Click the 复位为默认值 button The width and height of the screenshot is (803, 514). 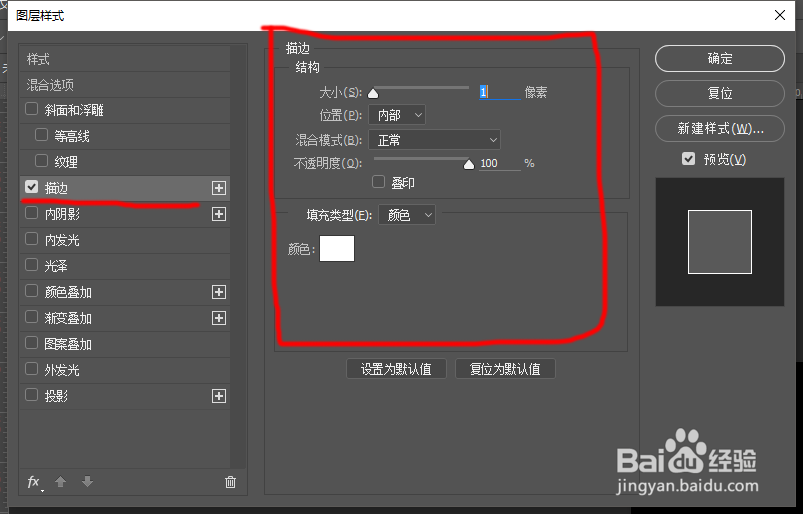click(505, 369)
